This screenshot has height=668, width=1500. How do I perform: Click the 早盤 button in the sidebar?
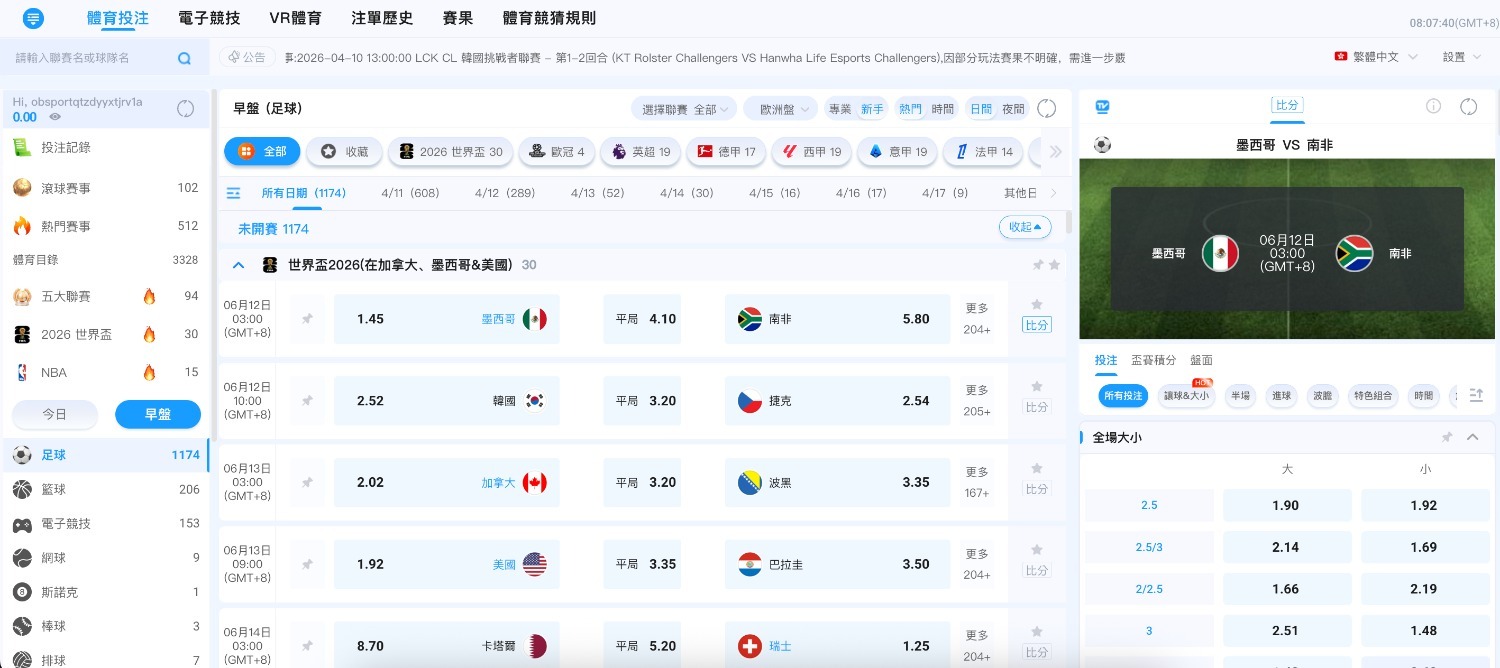pyautogui.click(x=157, y=413)
